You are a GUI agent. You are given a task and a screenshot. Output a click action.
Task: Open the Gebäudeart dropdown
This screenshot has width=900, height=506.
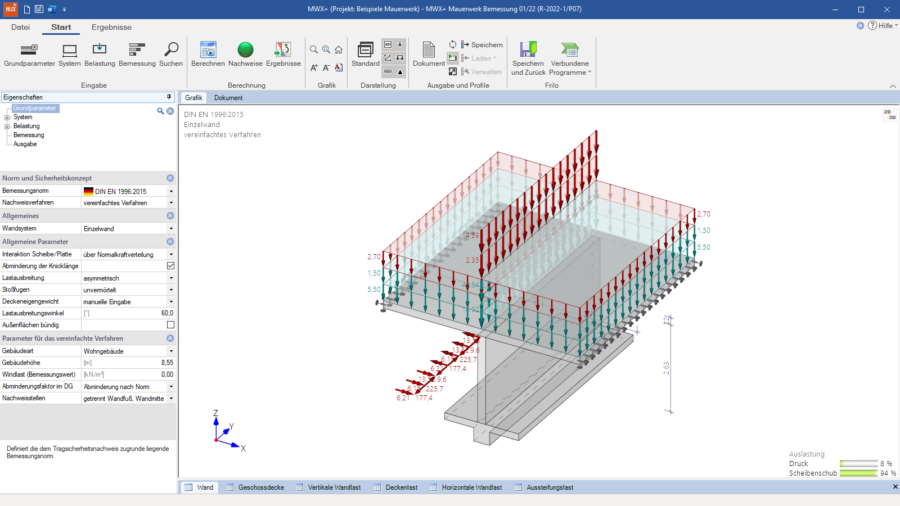click(x=171, y=351)
